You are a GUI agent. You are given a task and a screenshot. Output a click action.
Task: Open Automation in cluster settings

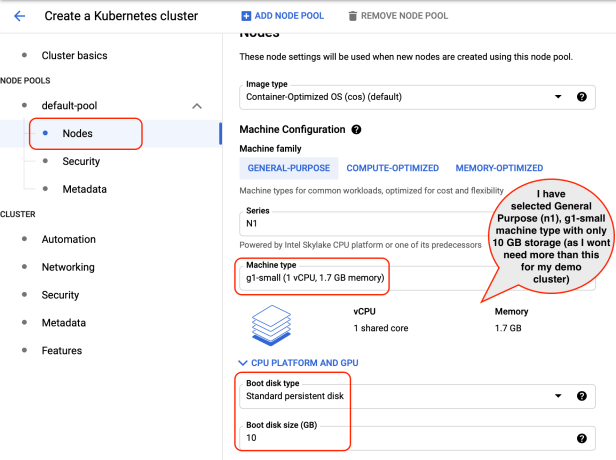(x=68, y=239)
